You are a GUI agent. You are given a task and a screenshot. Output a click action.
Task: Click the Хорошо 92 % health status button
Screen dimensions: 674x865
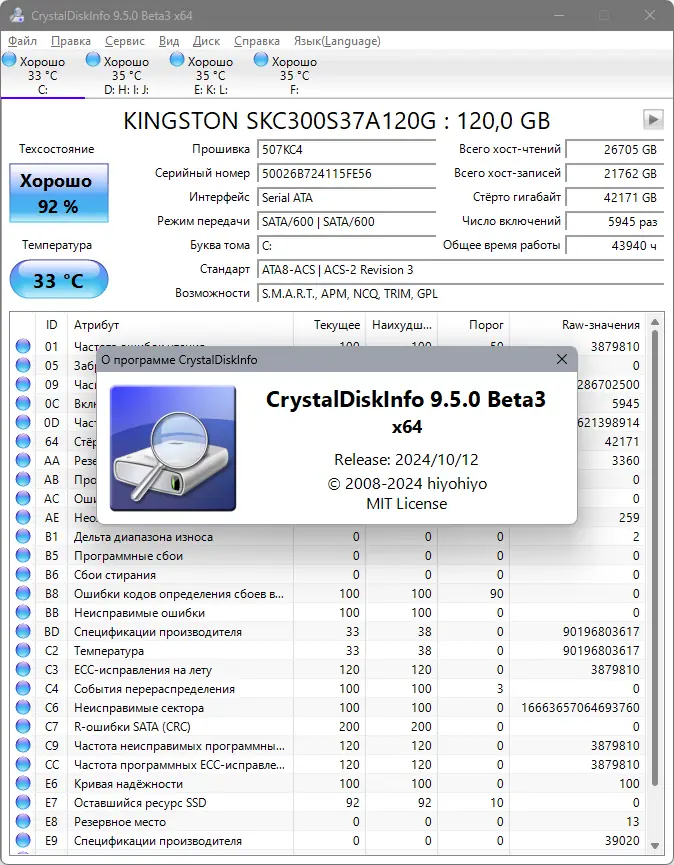click(58, 193)
